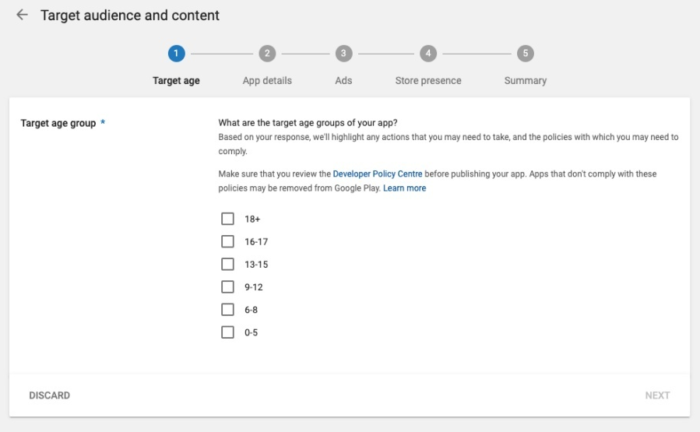Image resolution: width=700 pixels, height=432 pixels.
Task: Check the 9-12 age group box
Action: tap(228, 287)
